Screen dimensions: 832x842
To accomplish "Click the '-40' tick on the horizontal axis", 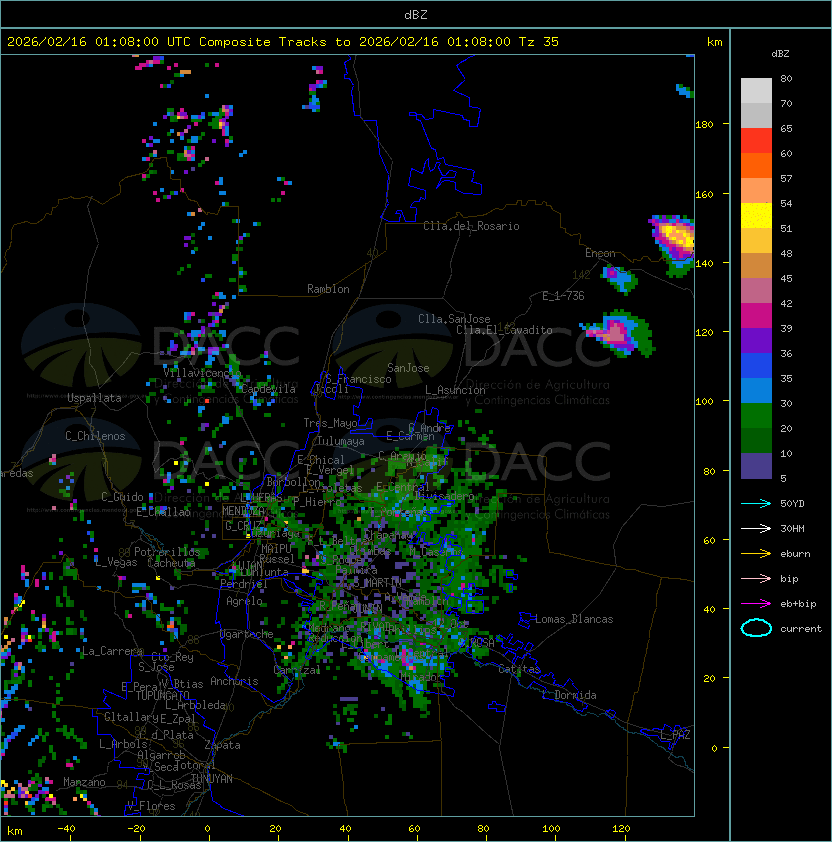I will point(66,829).
